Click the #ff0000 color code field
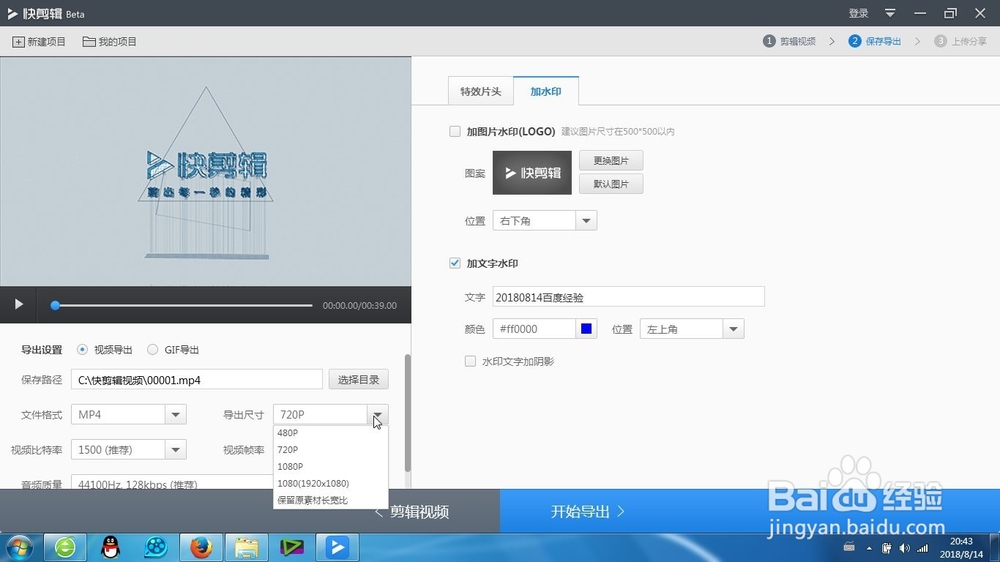This screenshot has height=562, width=1000. [x=534, y=329]
